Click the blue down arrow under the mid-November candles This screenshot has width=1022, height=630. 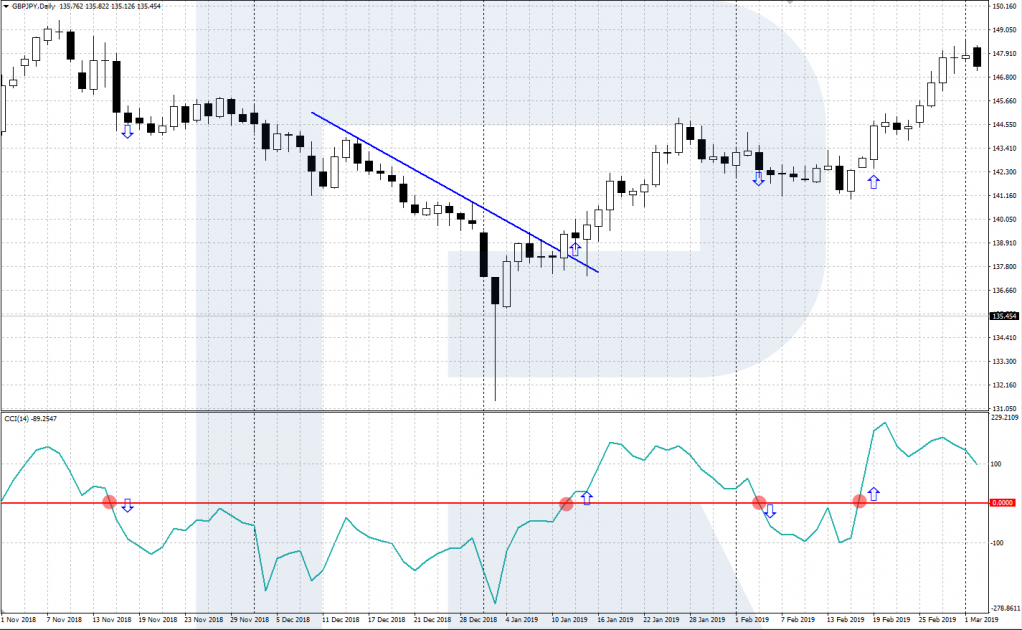[127, 131]
